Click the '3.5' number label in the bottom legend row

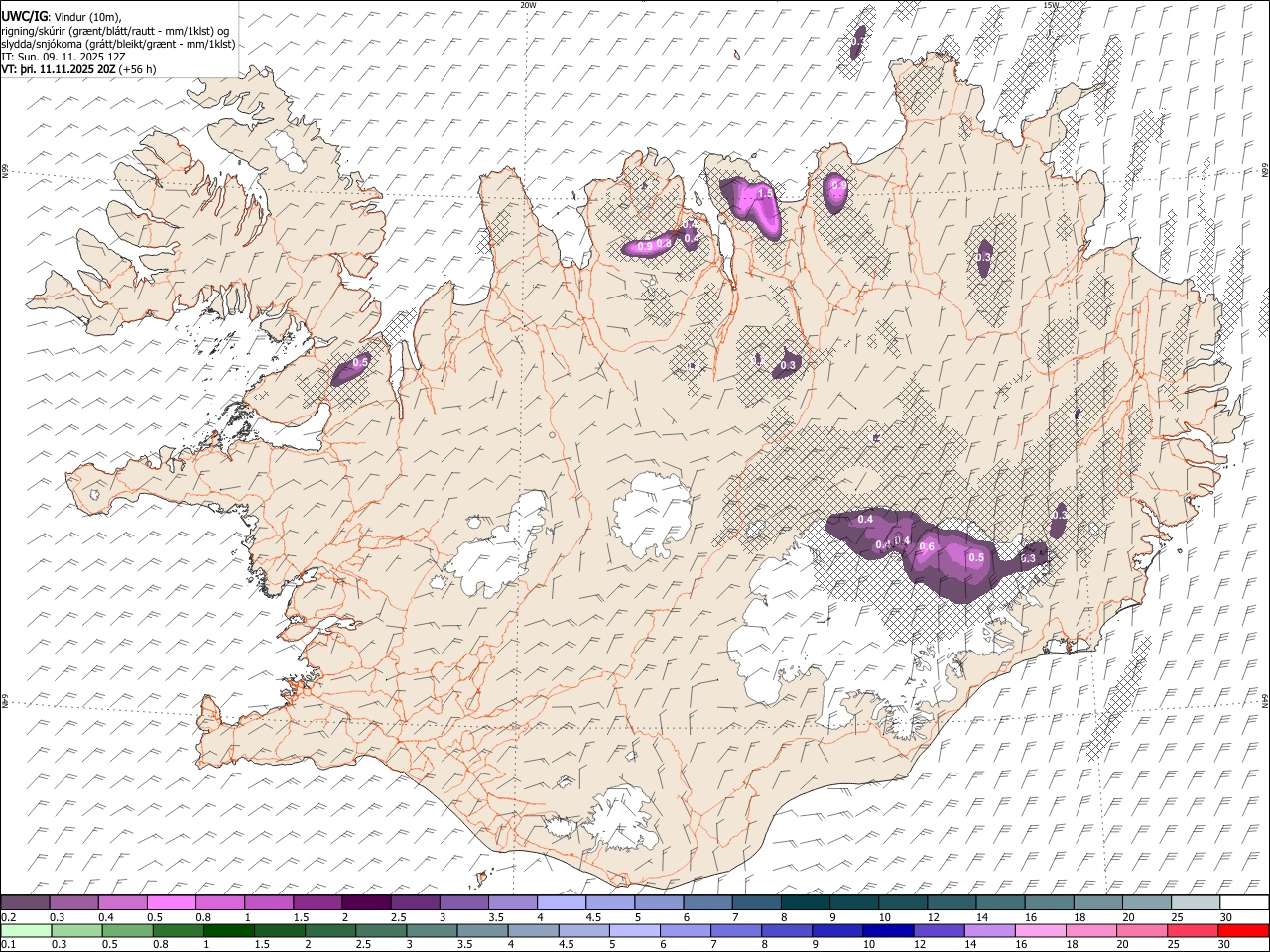[464, 945]
